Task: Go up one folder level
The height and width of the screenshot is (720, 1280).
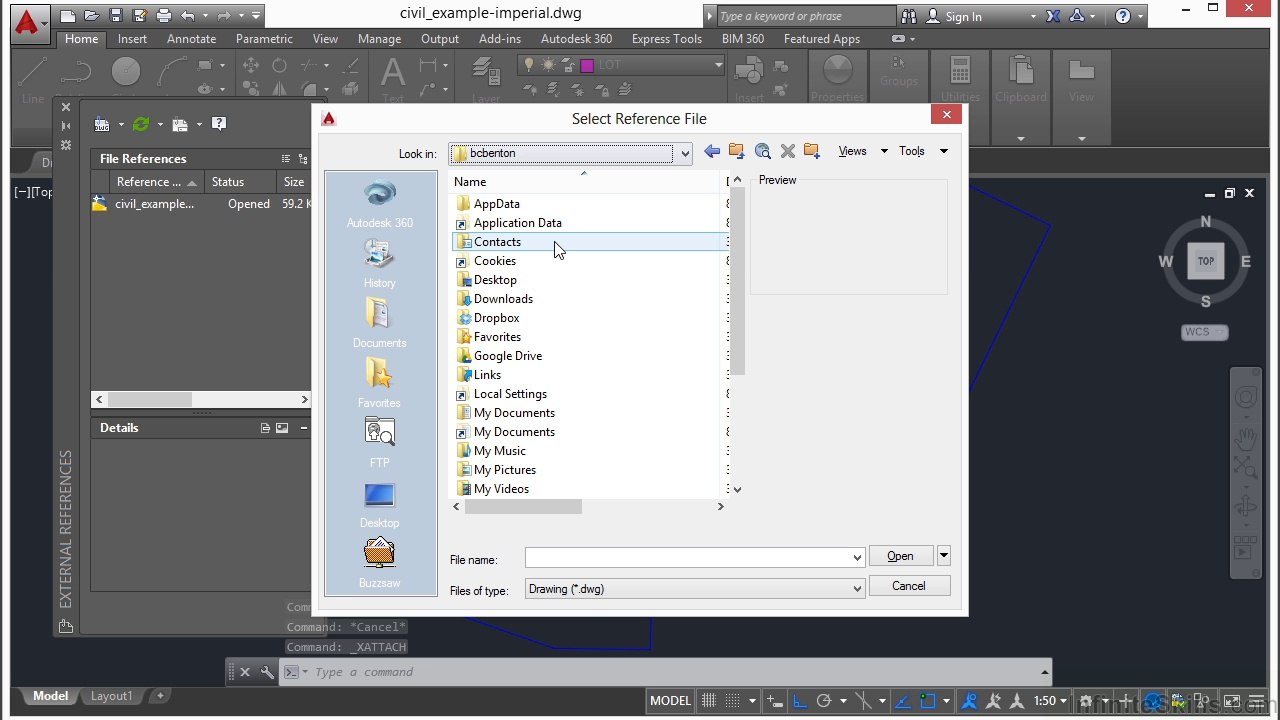Action: (x=737, y=151)
